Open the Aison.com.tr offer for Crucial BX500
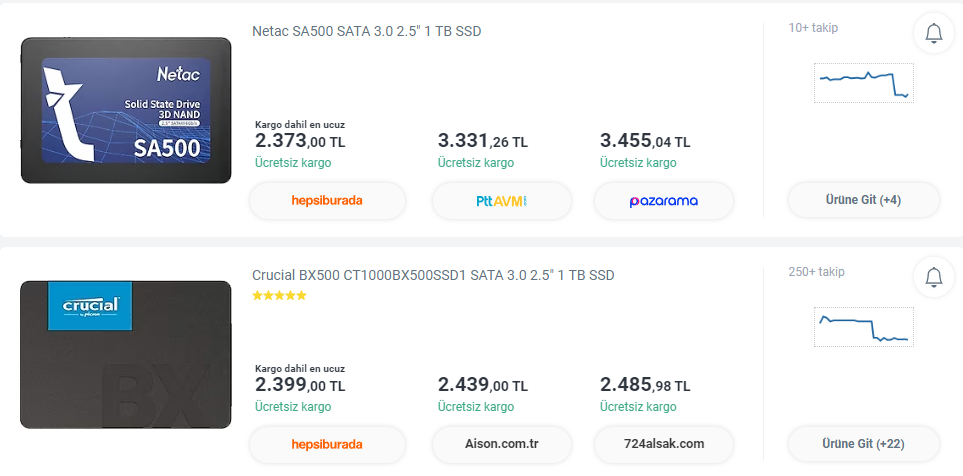The width and height of the screenshot is (963, 476). [502, 444]
